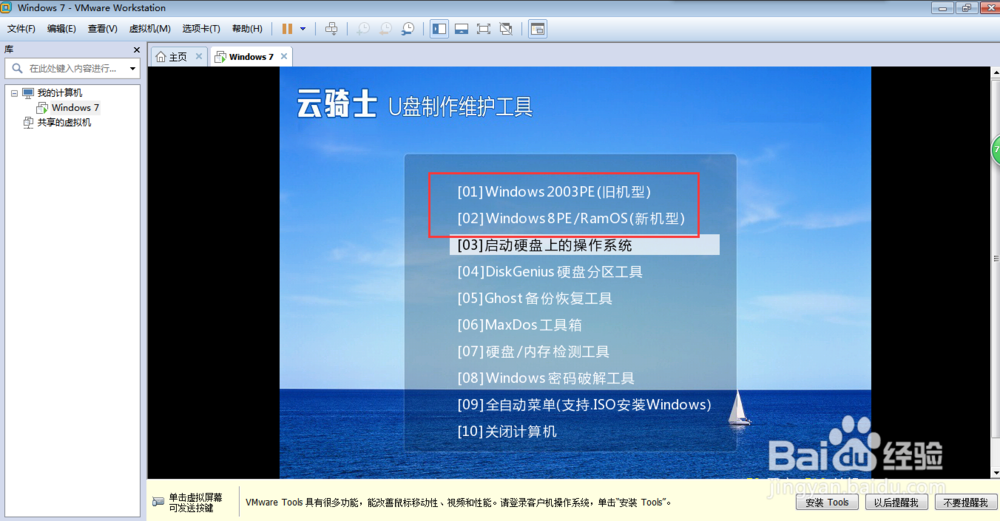Select [05] Ghost 备份恢复工具
This screenshot has width=1000, height=521.
(534, 298)
